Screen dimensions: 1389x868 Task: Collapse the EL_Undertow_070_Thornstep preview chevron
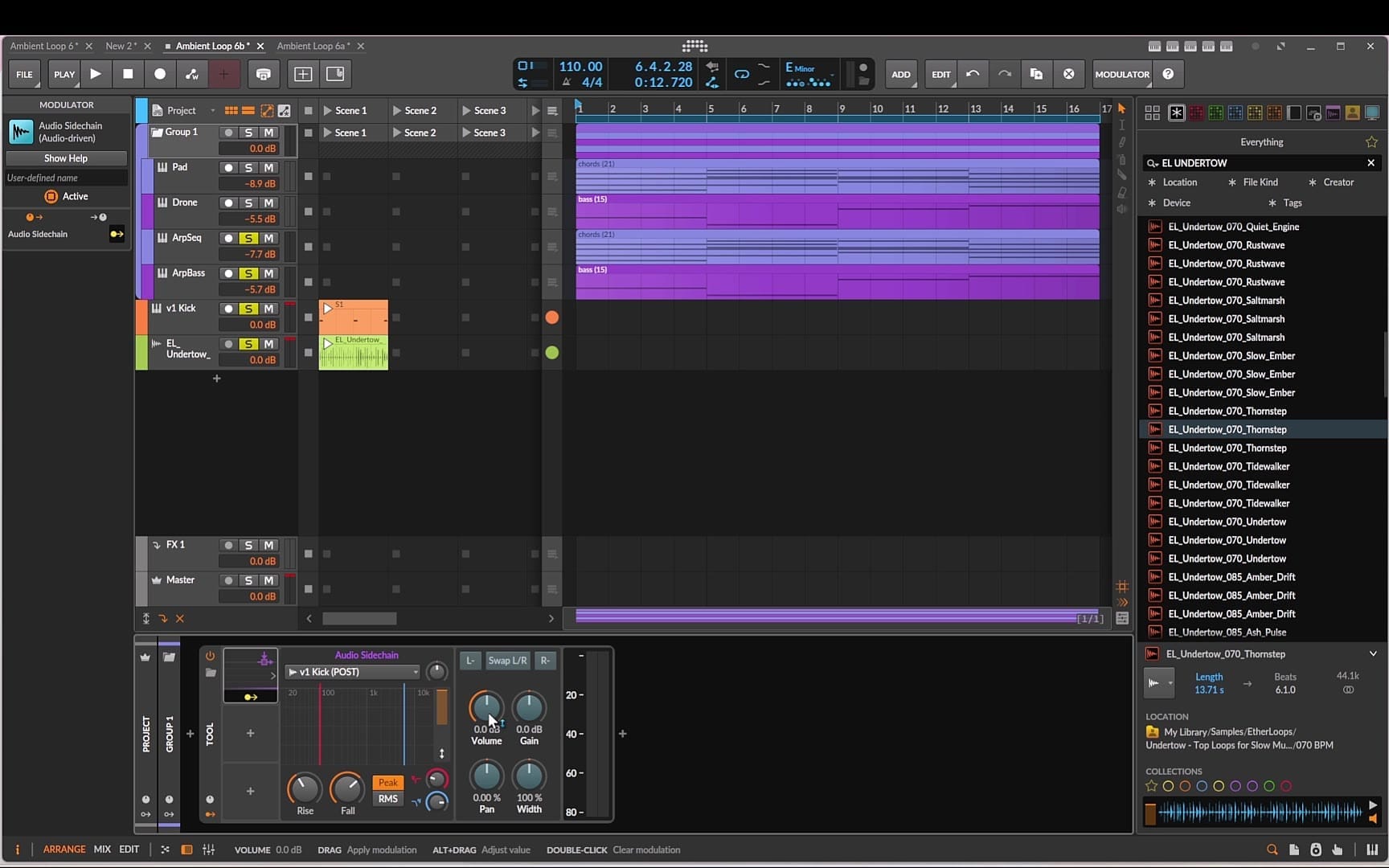click(x=1373, y=653)
